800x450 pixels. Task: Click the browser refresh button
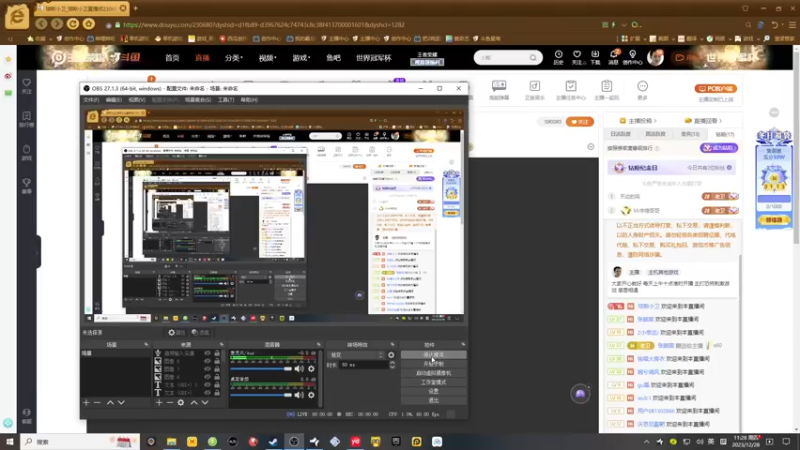(x=73, y=24)
